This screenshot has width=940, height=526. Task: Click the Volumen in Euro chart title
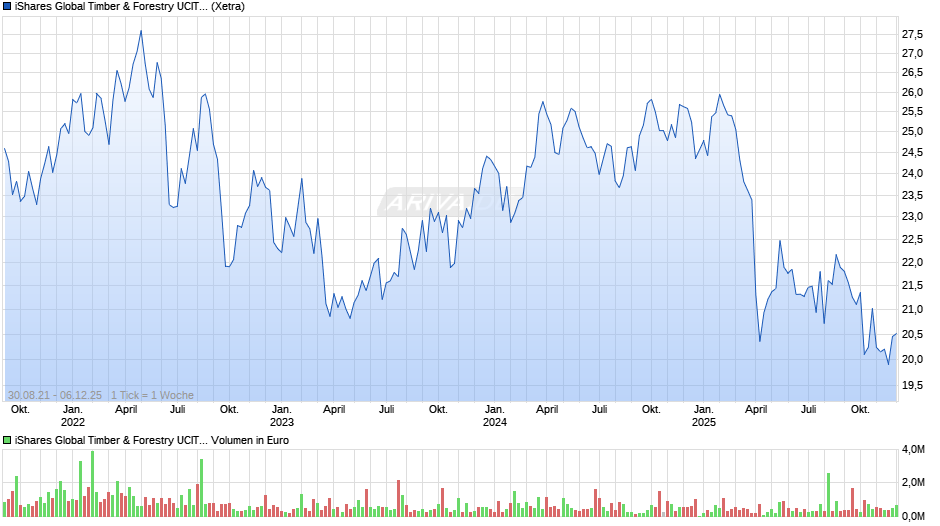point(152,440)
